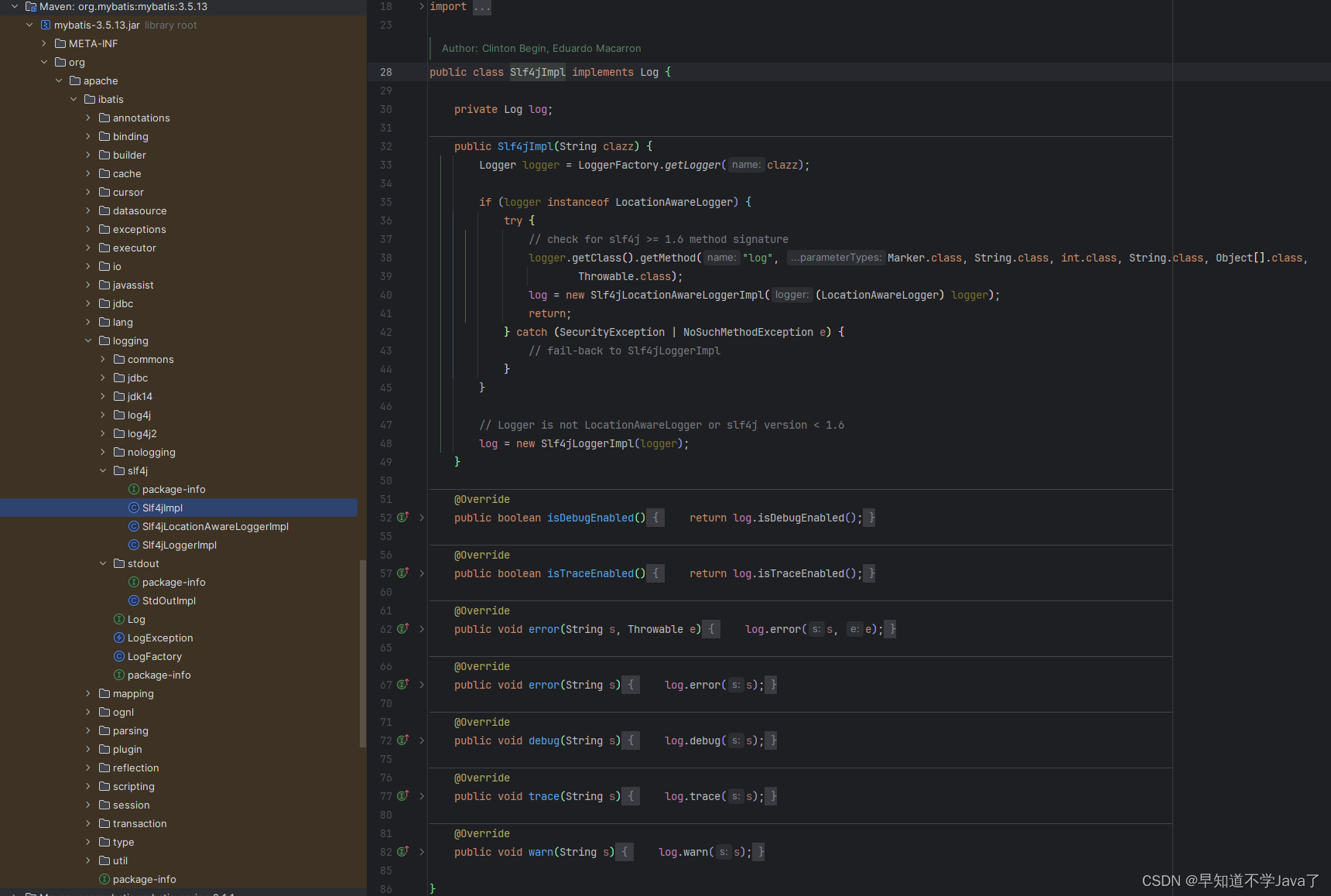Click the Maven library icon on the root node
This screenshot has width=1331, height=896.
[x=29, y=6]
